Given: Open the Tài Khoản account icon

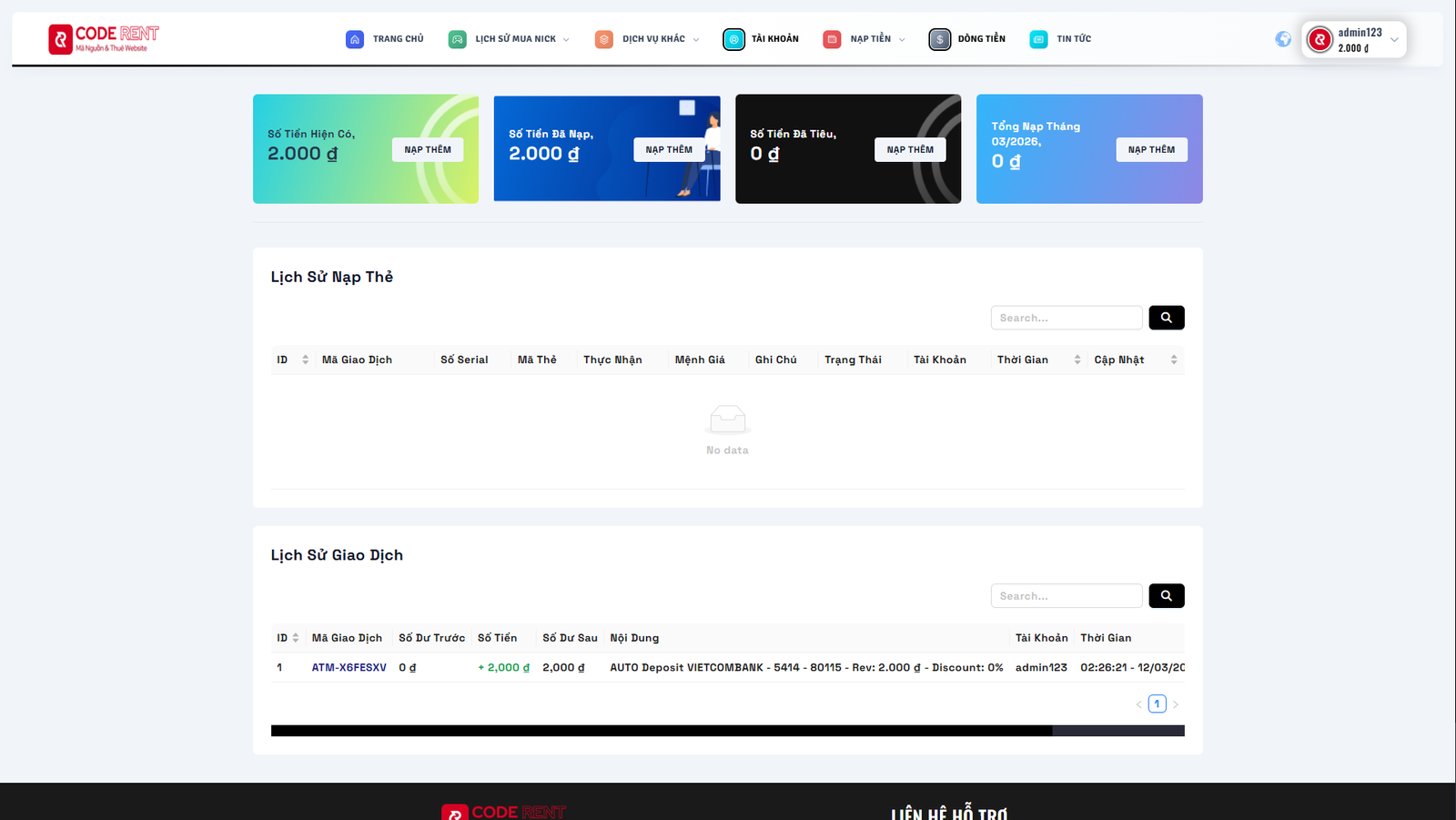Looking at the screenshot, I should 733,38.
